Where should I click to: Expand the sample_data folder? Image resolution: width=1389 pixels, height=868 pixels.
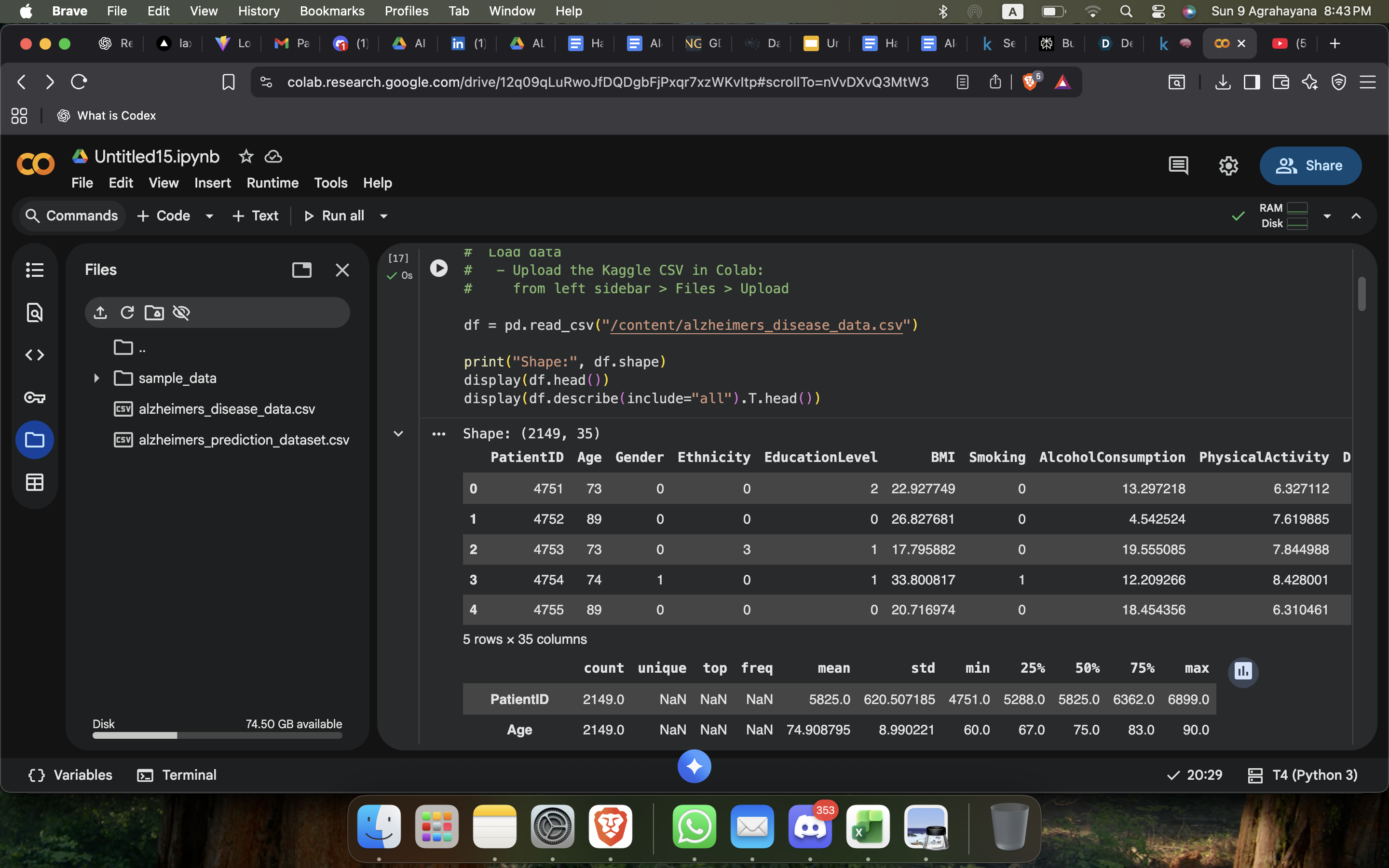96,379
